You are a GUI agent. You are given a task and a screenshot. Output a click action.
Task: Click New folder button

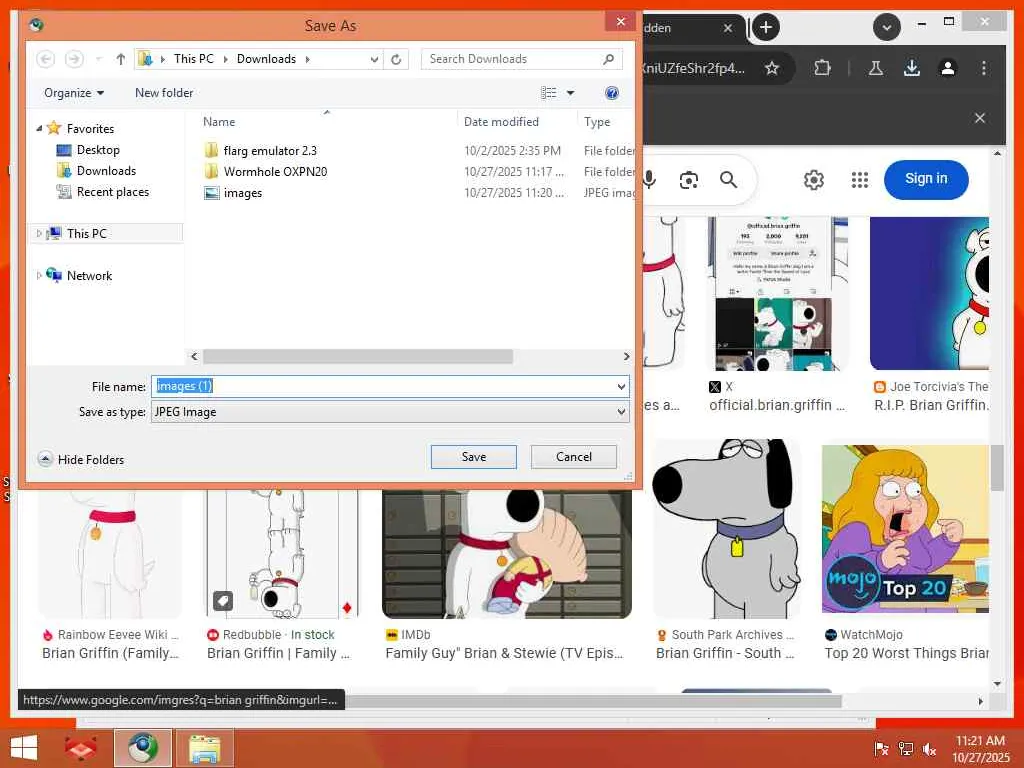coord(164,93)
